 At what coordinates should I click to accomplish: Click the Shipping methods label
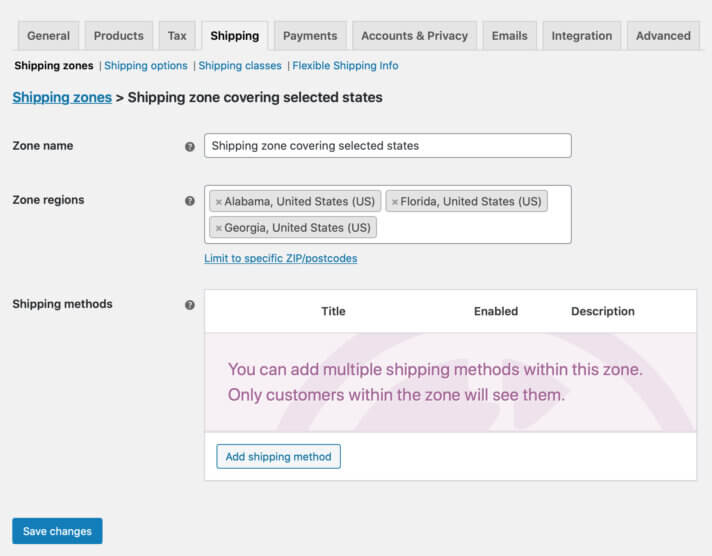(x=62, y=304)
